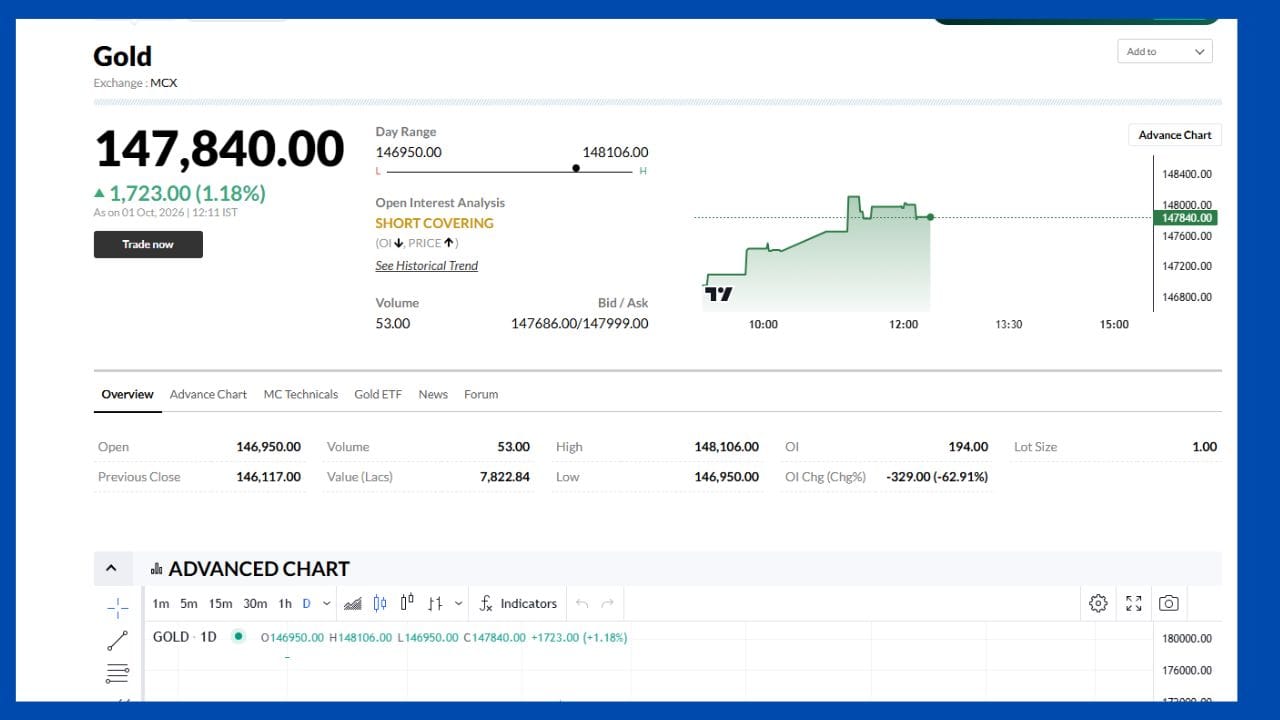Open chart settings gear
1280x720 pixels.
tap(1098, 603)
